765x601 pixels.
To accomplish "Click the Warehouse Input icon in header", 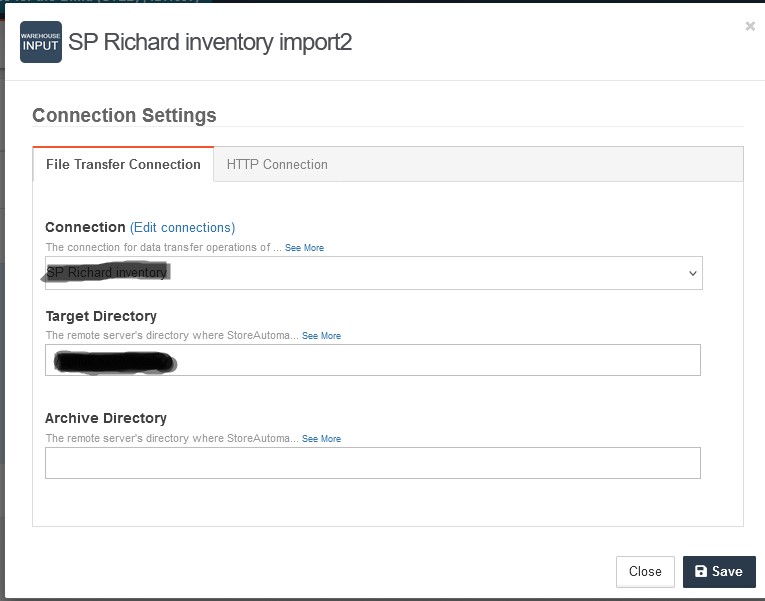I will click(x=41, y=42).
